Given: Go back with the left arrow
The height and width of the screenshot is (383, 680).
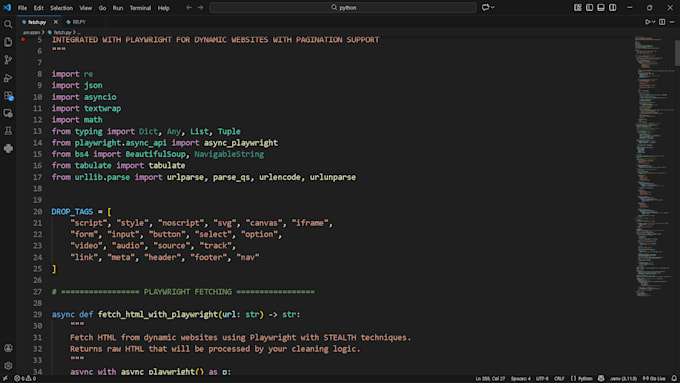Looking at the screenshot, I should [x=189, y=7].
